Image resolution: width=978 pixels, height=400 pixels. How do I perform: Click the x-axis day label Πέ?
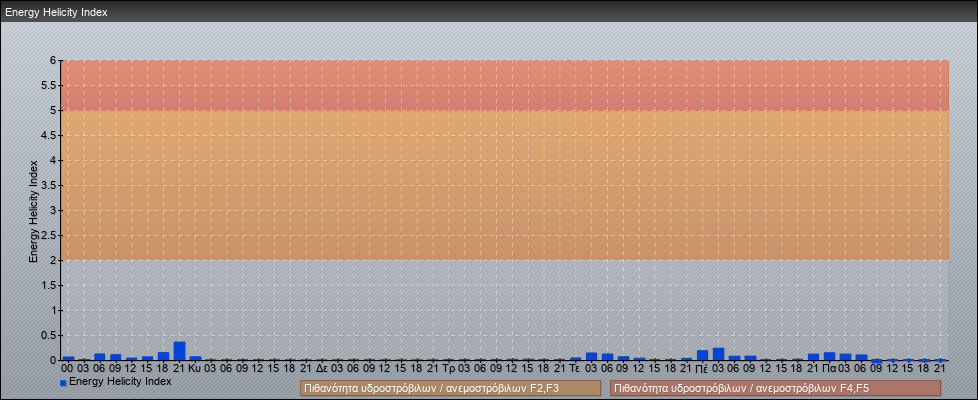(702, 369)
